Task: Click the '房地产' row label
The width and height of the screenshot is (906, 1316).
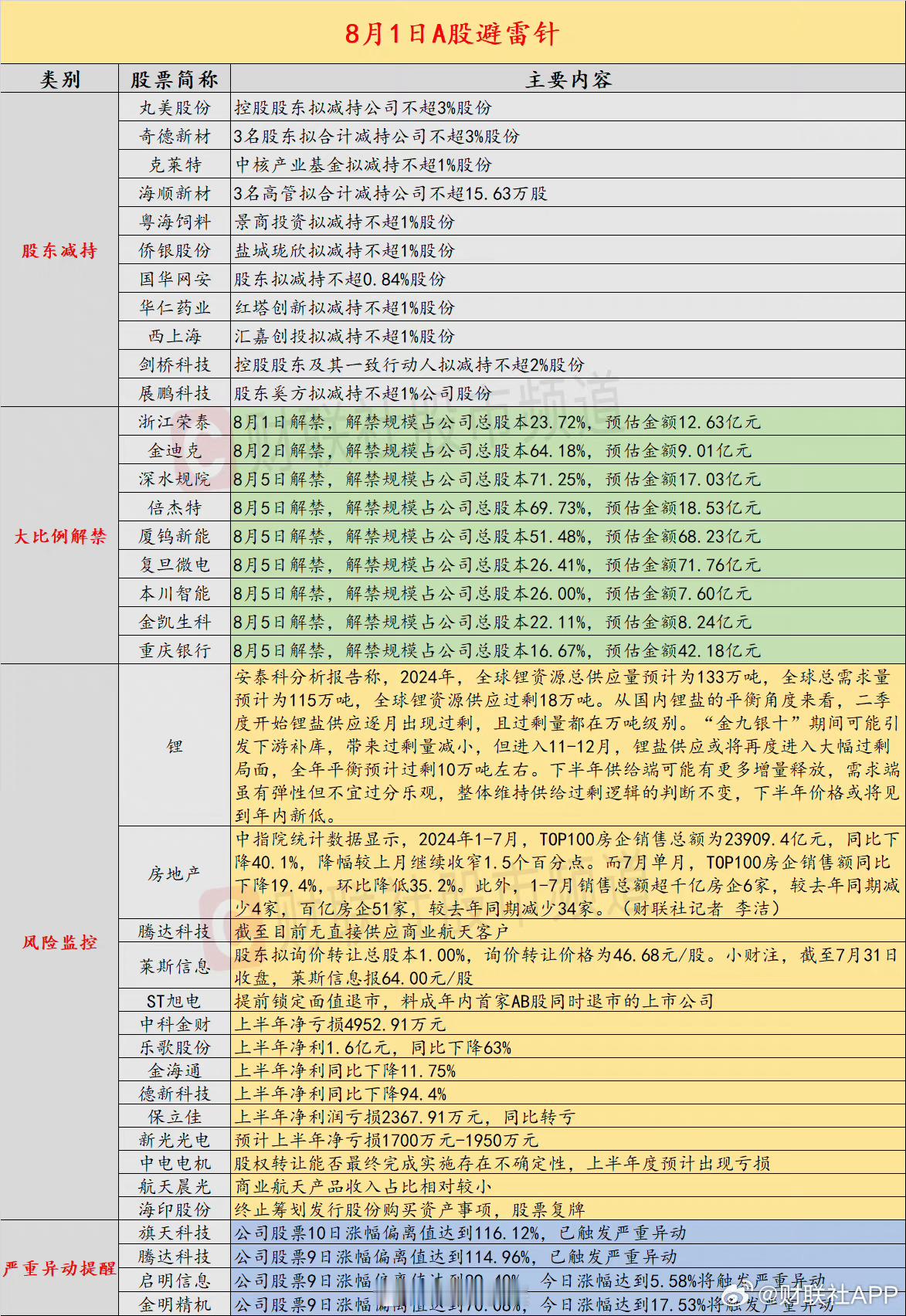Action: [x=175, y=874]
